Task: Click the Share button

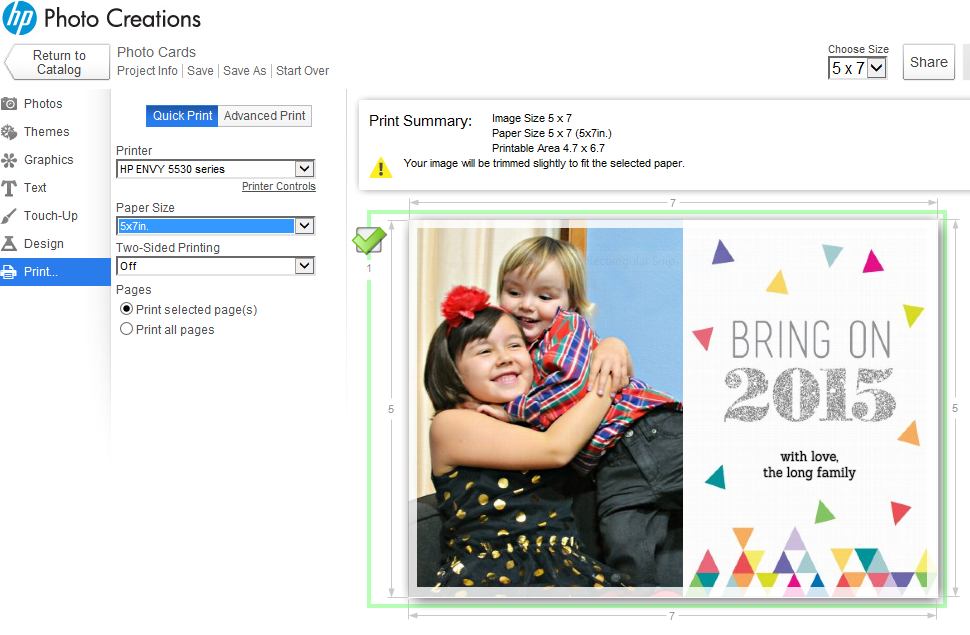Action: (929, 62)
